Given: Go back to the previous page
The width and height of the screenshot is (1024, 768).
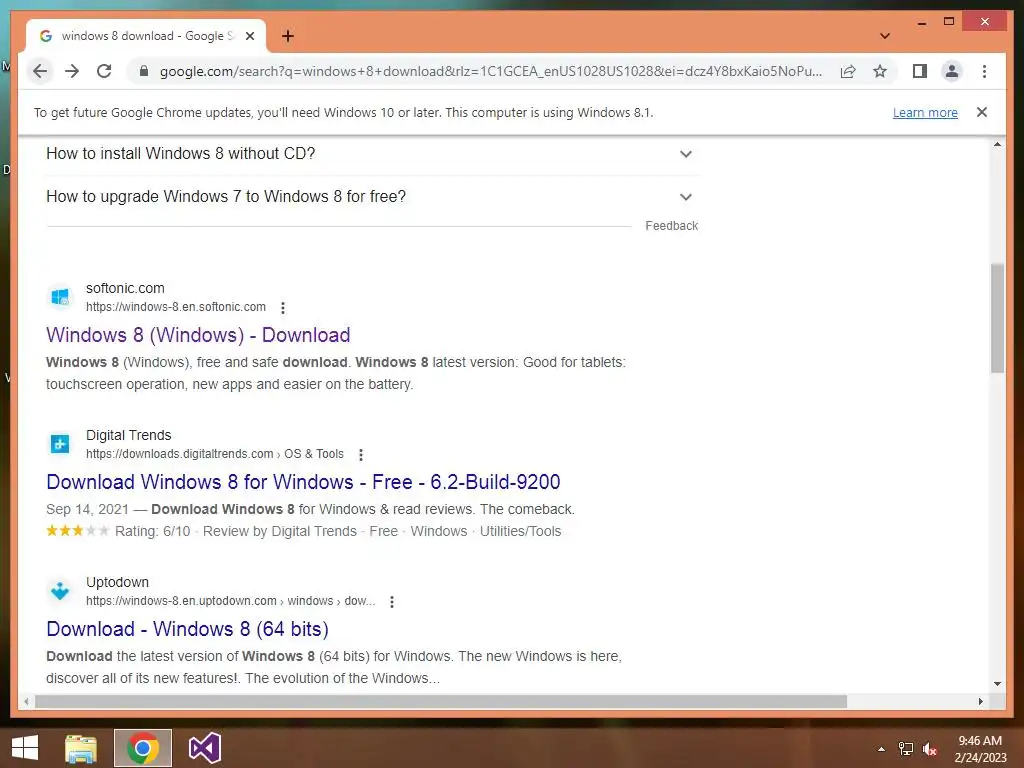Looking at the screenshot, I should click(x=40, y=71).
